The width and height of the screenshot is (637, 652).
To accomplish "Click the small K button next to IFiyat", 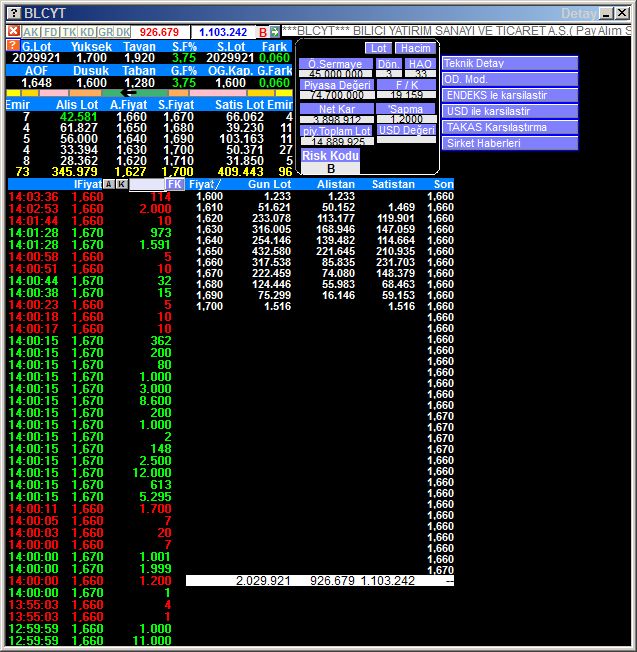I will (x=121, y=184).
